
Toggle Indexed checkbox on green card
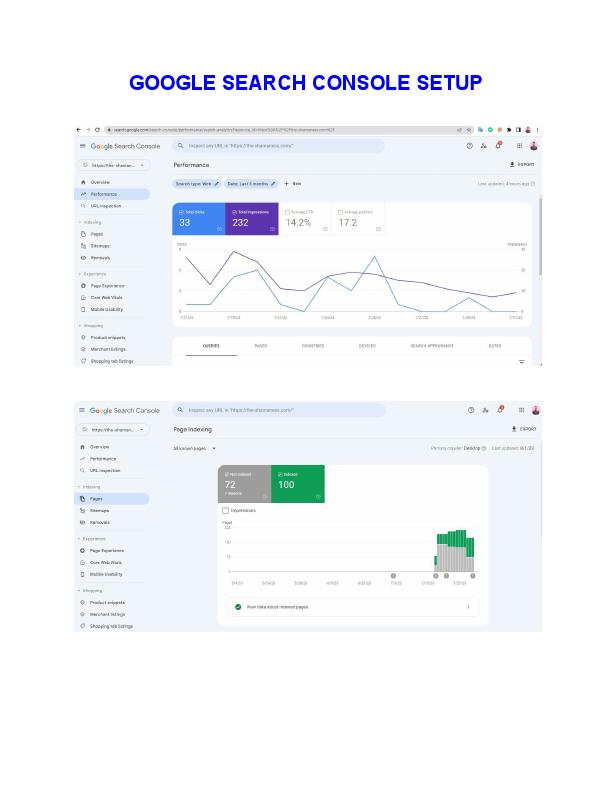pyautogui.click(x=280, y=474)
